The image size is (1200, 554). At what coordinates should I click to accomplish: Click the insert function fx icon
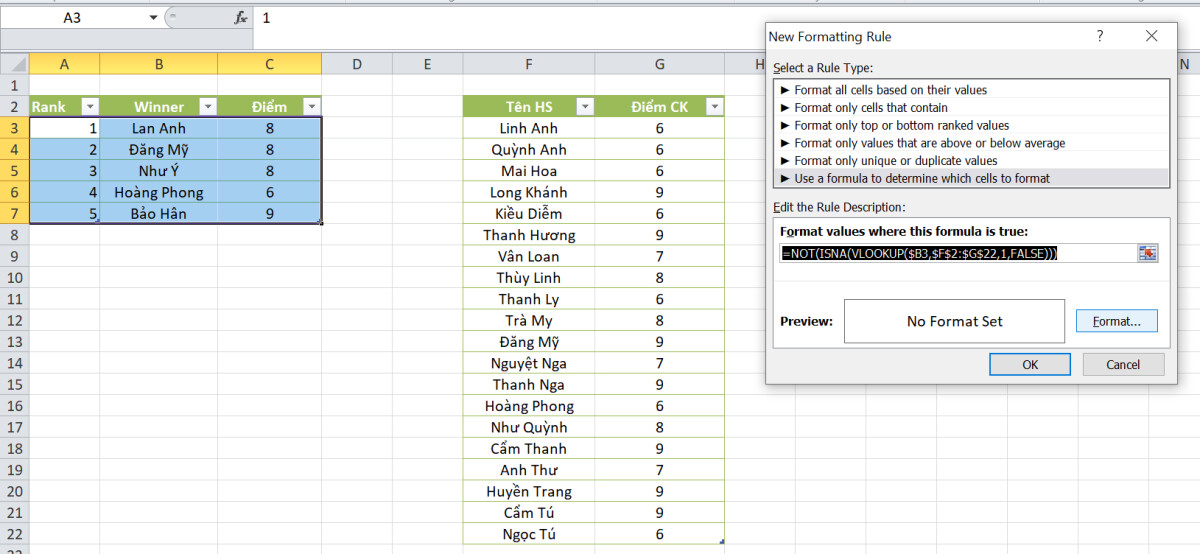(x=241, y=18)
